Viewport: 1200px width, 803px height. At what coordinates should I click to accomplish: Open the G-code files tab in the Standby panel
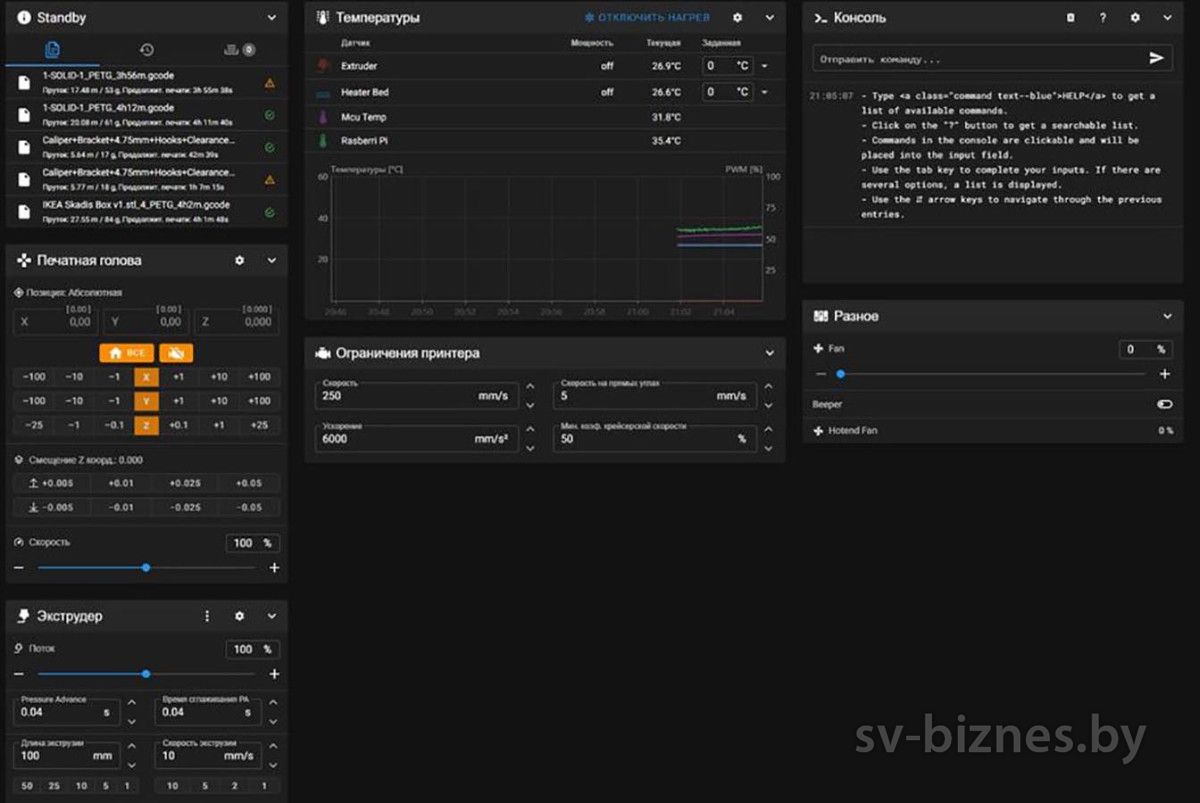[52, 49]
